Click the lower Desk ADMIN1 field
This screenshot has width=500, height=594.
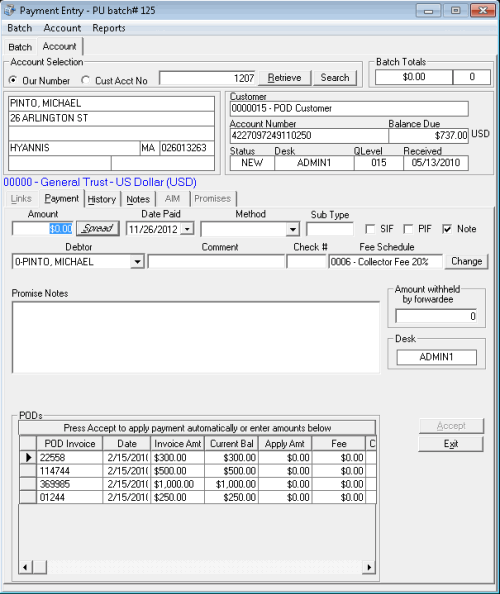(436, 357)
